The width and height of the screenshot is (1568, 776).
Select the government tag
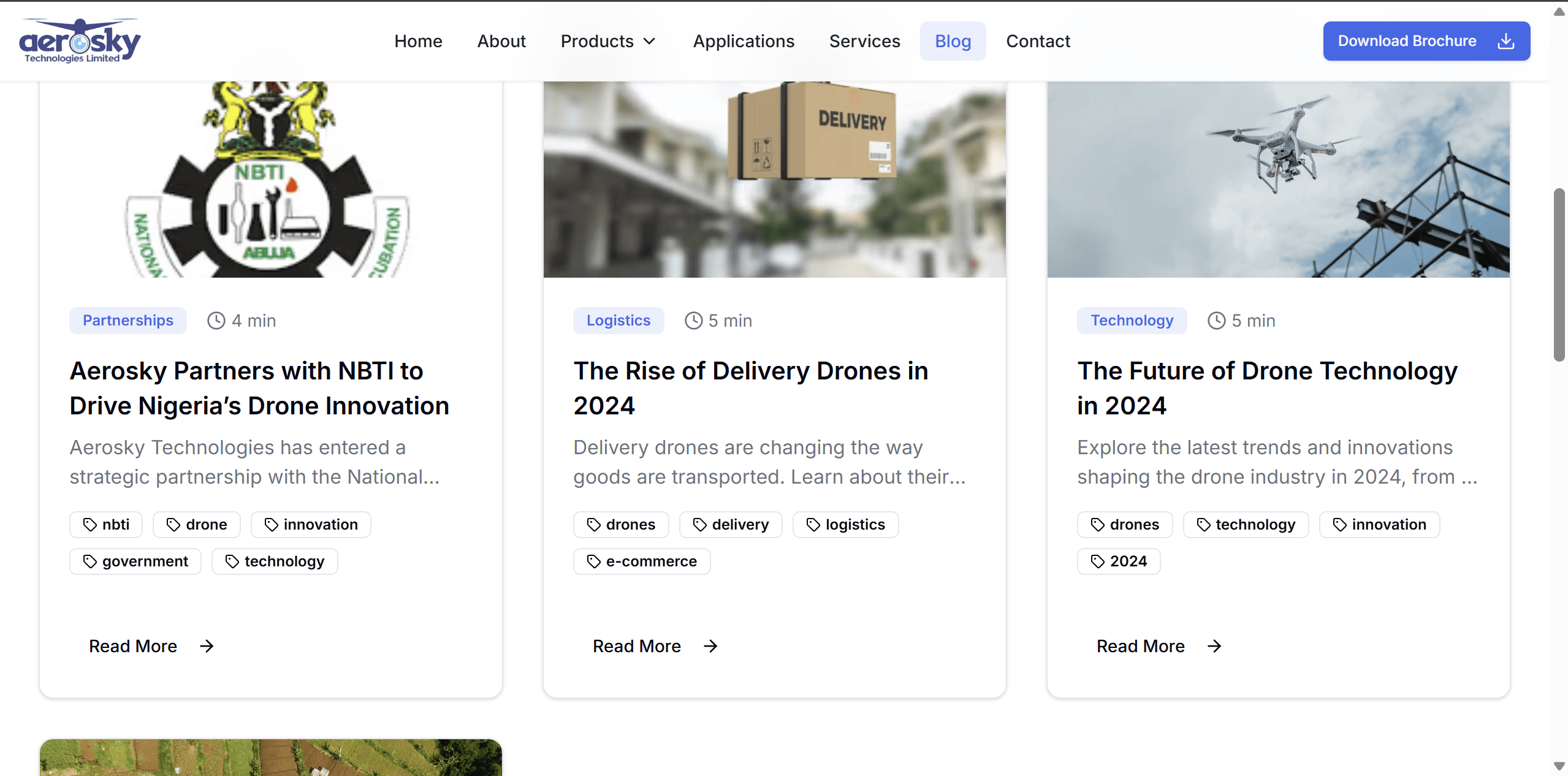[135, 561]
